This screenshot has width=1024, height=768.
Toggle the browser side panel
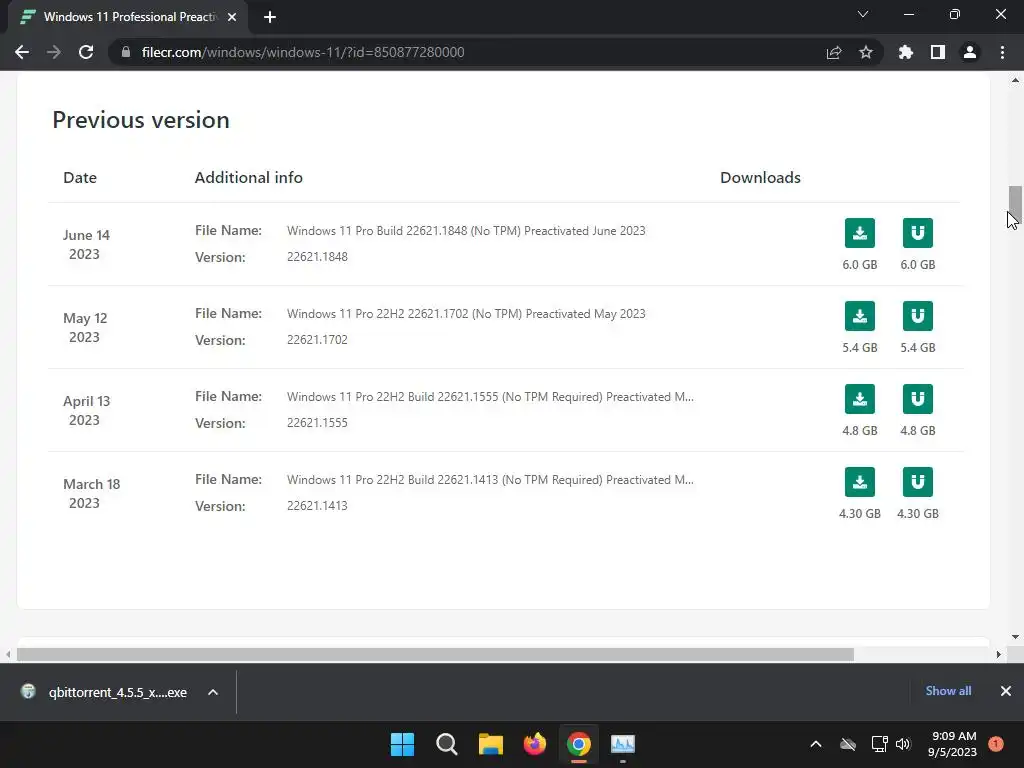[x=937, y=52]
